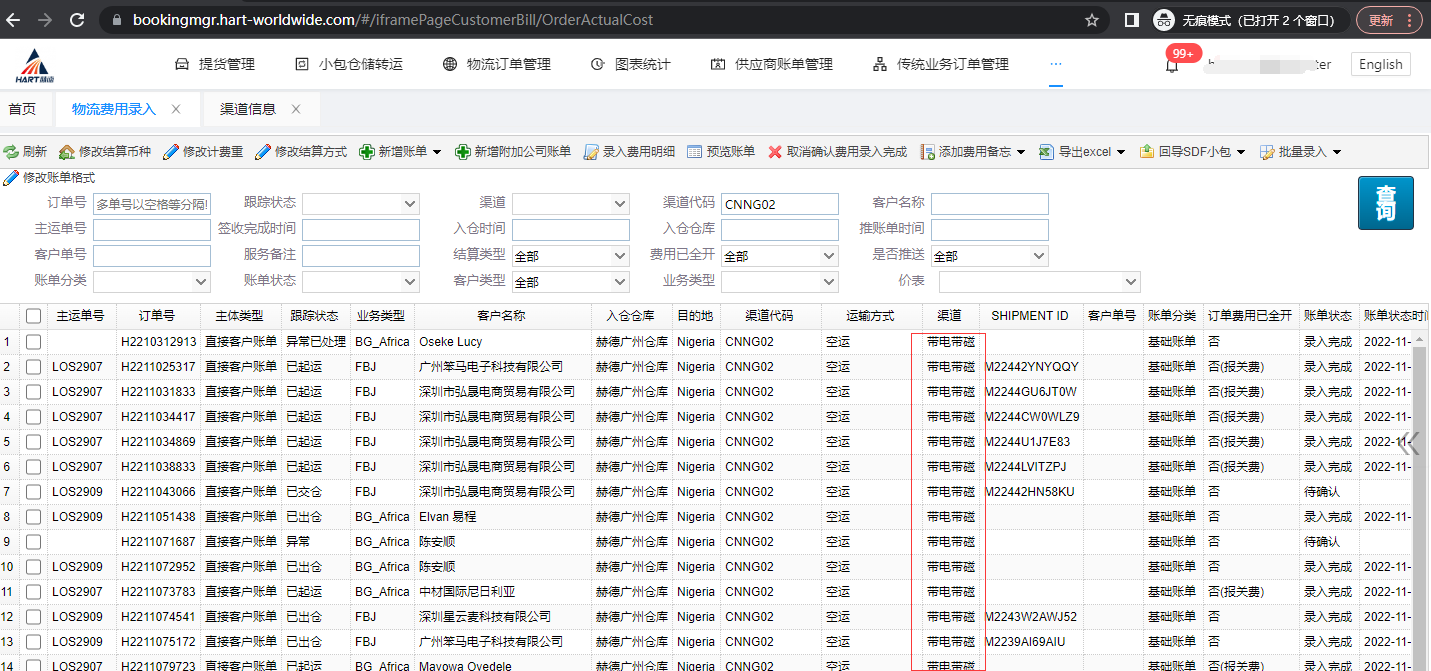Switch language with the English button
Screen dimensions: 1431x671
[x=1380, y=64]
